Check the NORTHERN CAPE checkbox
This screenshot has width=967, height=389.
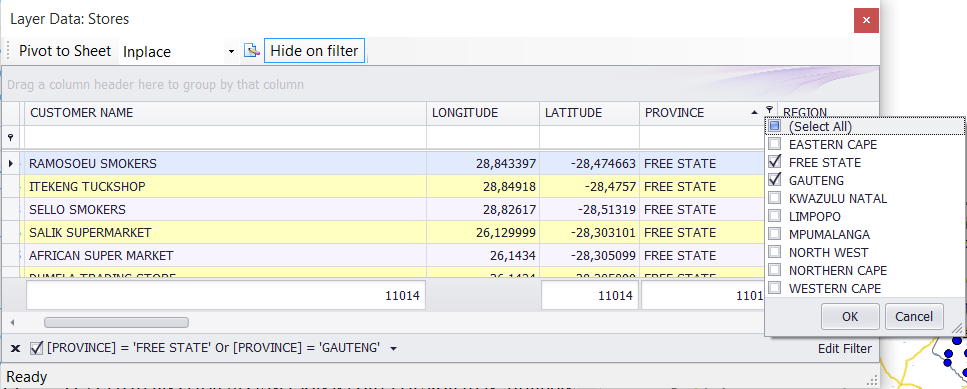(x=775, y=270)
